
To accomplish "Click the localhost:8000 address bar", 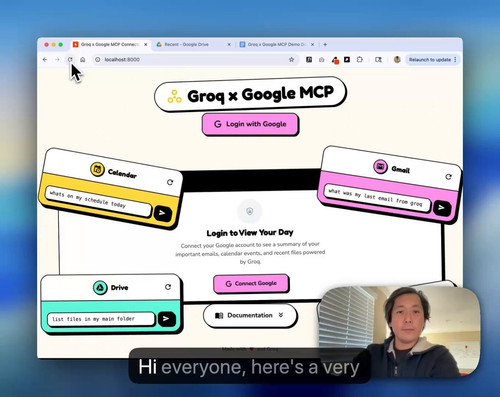I will coord(195,60).
